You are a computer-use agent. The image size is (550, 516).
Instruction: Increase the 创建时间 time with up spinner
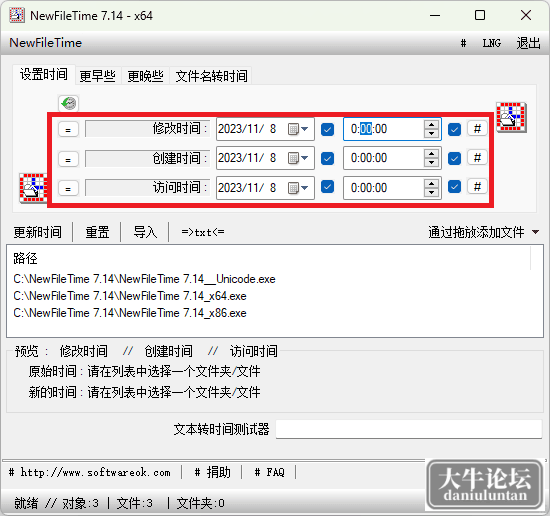tap(431, 154)
